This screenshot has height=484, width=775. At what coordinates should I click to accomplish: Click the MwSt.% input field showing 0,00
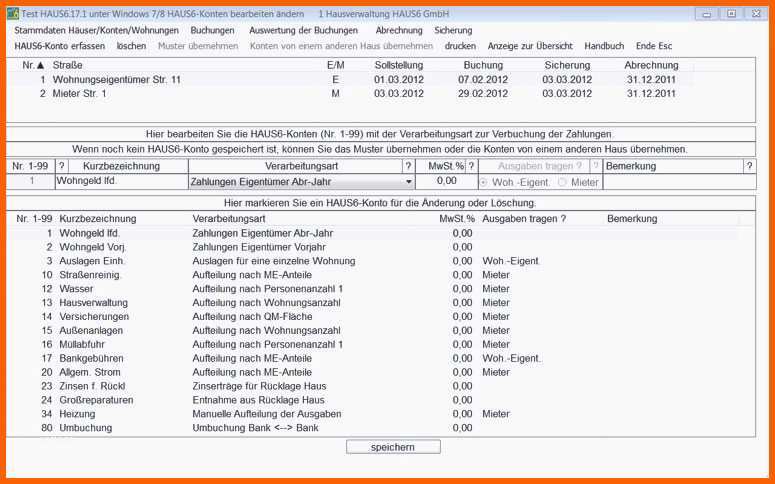444,182
